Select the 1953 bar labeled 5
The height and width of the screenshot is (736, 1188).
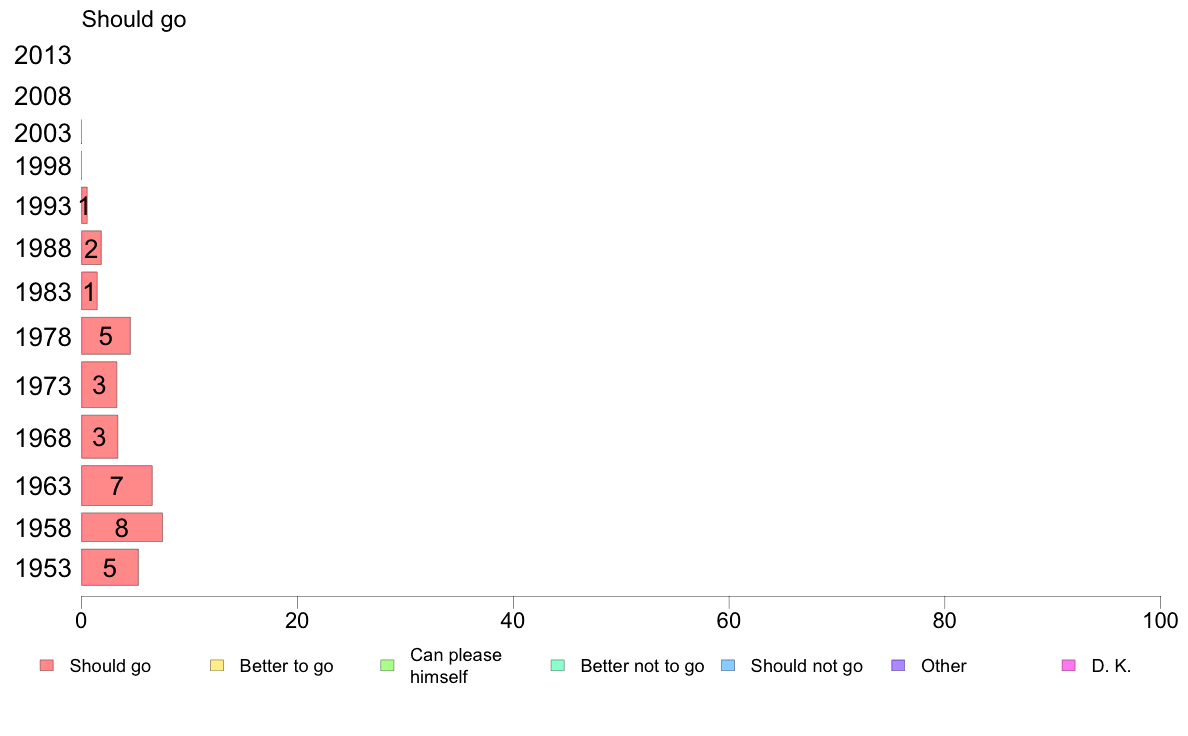(110, 567)
